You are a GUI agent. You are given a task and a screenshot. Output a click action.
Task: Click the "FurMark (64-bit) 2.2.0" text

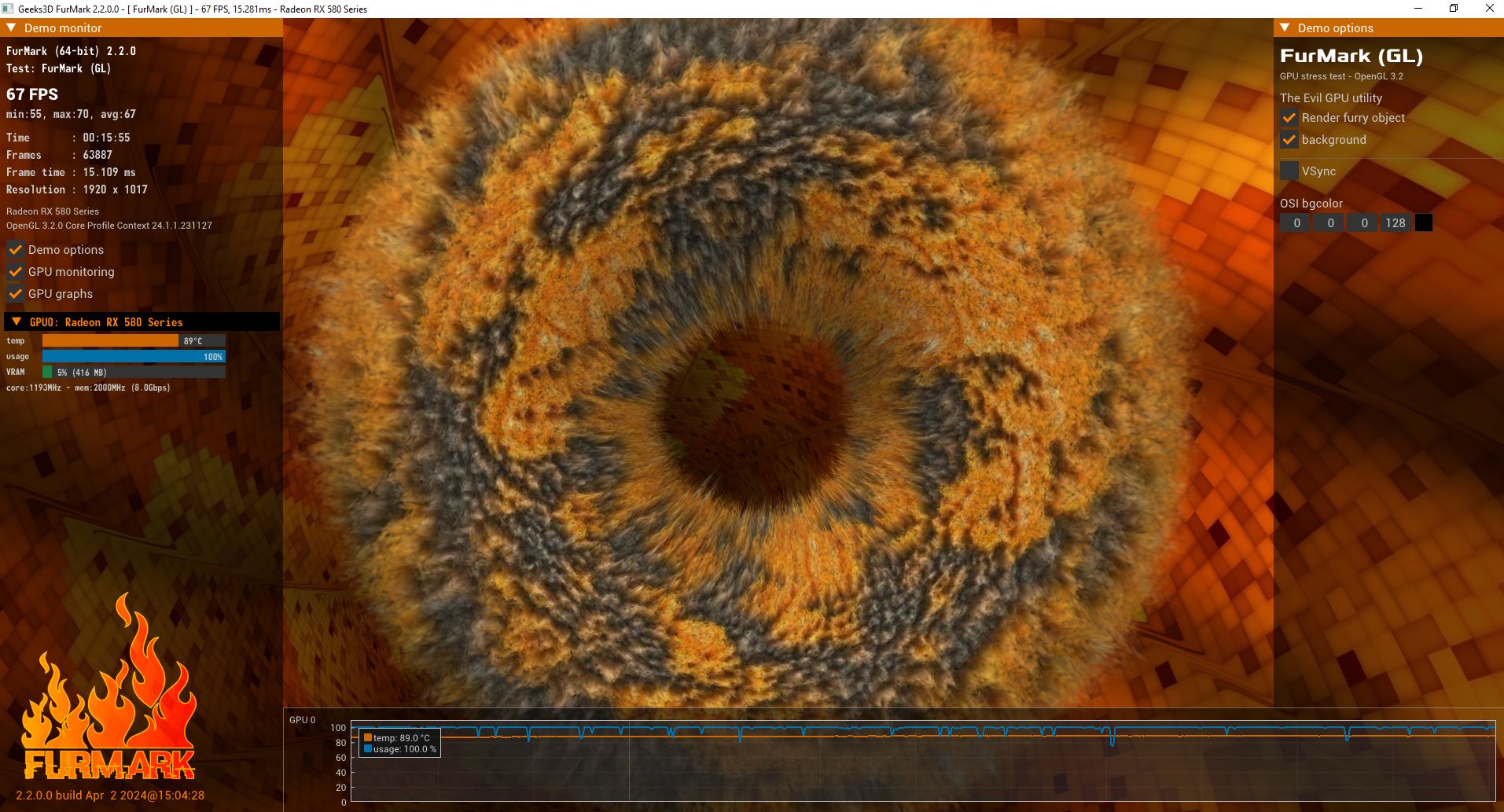tap(71, 51)
